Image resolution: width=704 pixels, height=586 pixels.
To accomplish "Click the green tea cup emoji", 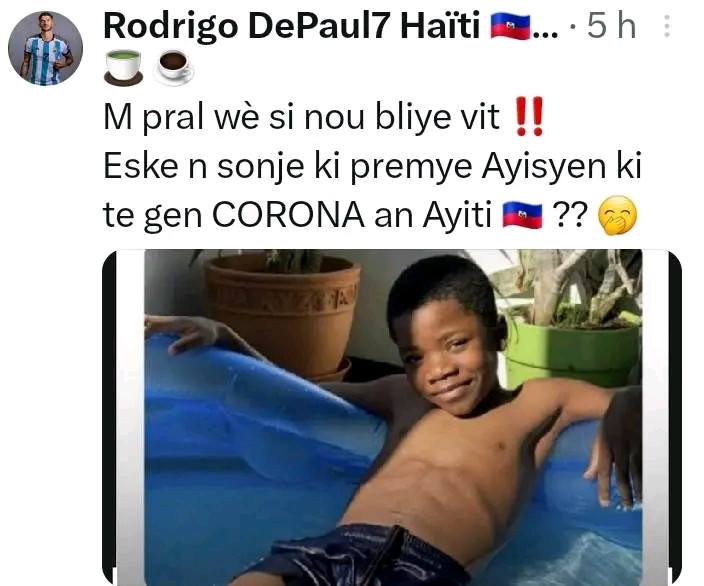I will (x=123, y=67).
